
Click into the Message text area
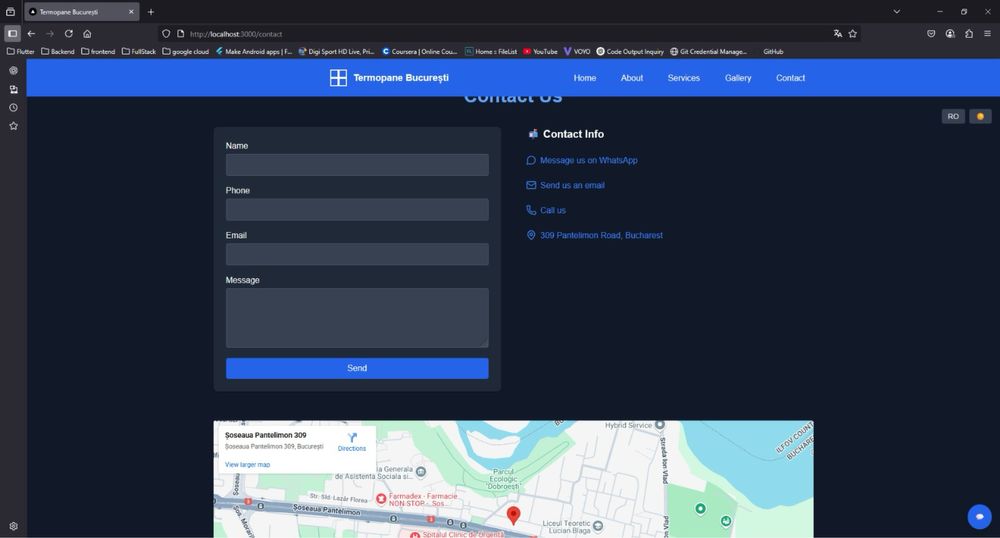pyautogui.click(x=357, y=317)
